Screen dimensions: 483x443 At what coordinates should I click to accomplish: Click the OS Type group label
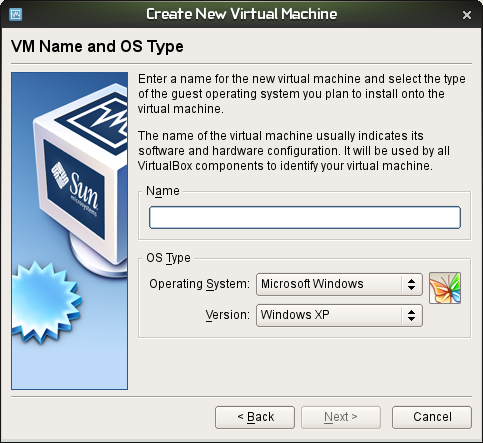point(168,258)
